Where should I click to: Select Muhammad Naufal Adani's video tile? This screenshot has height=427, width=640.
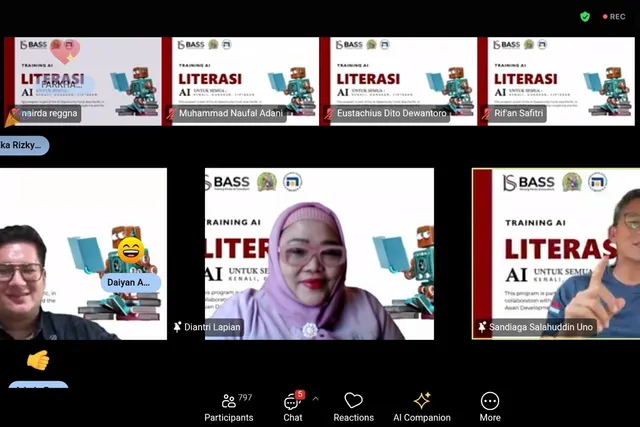(240, 81)
